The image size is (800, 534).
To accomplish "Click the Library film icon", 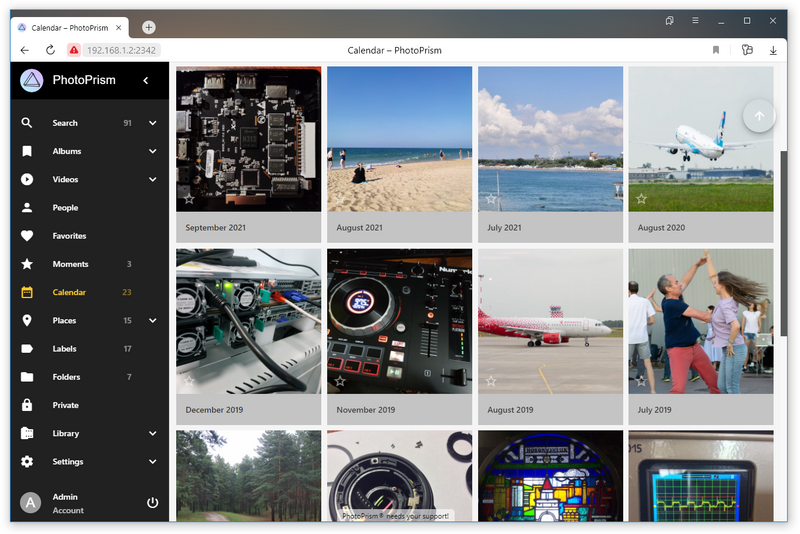I will coord(27,434).
